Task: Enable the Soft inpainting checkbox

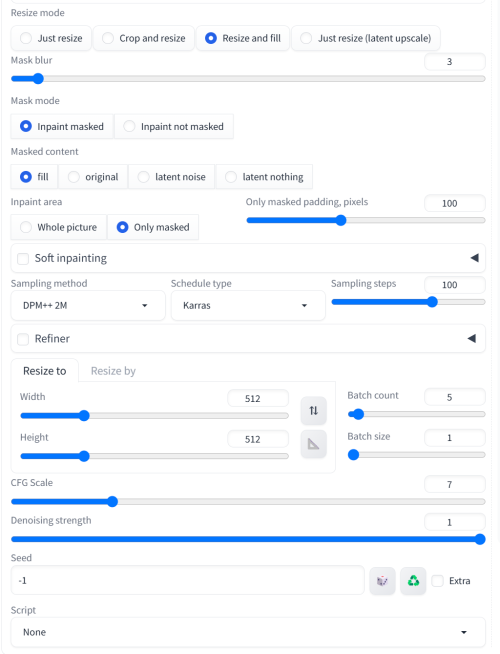Action: (23, 259)
